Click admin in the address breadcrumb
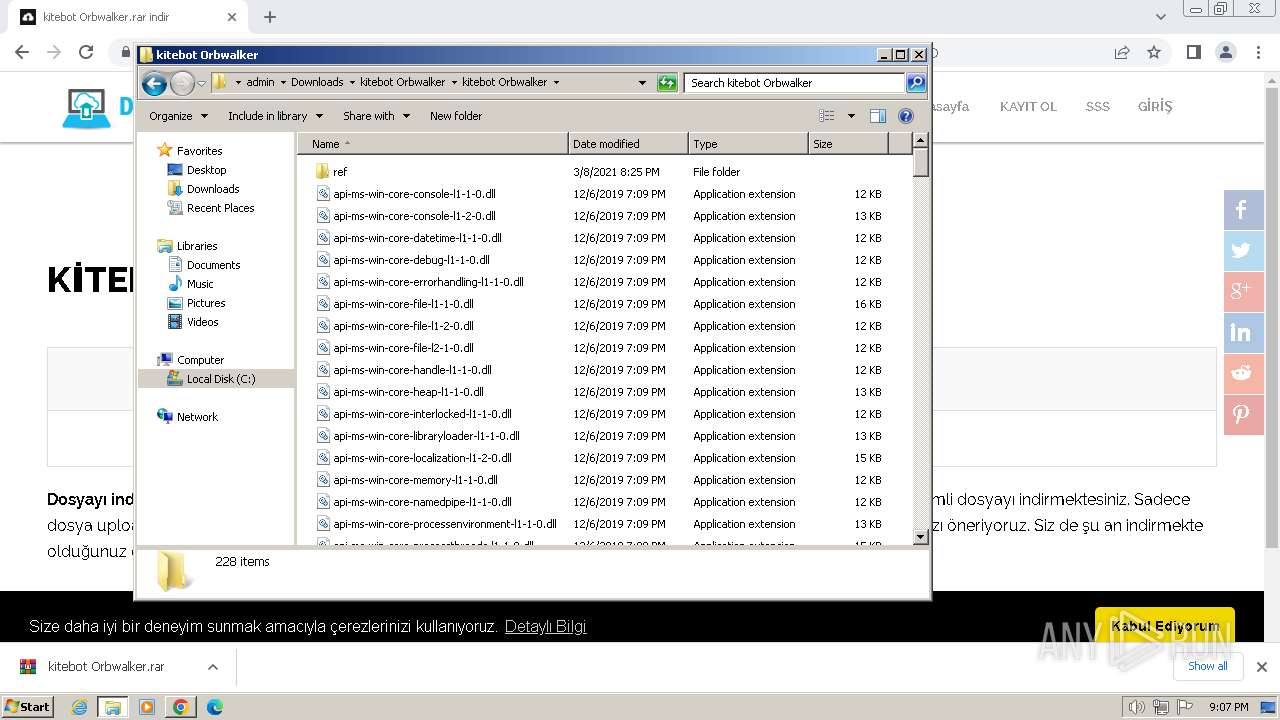 (x=260, y=83)
